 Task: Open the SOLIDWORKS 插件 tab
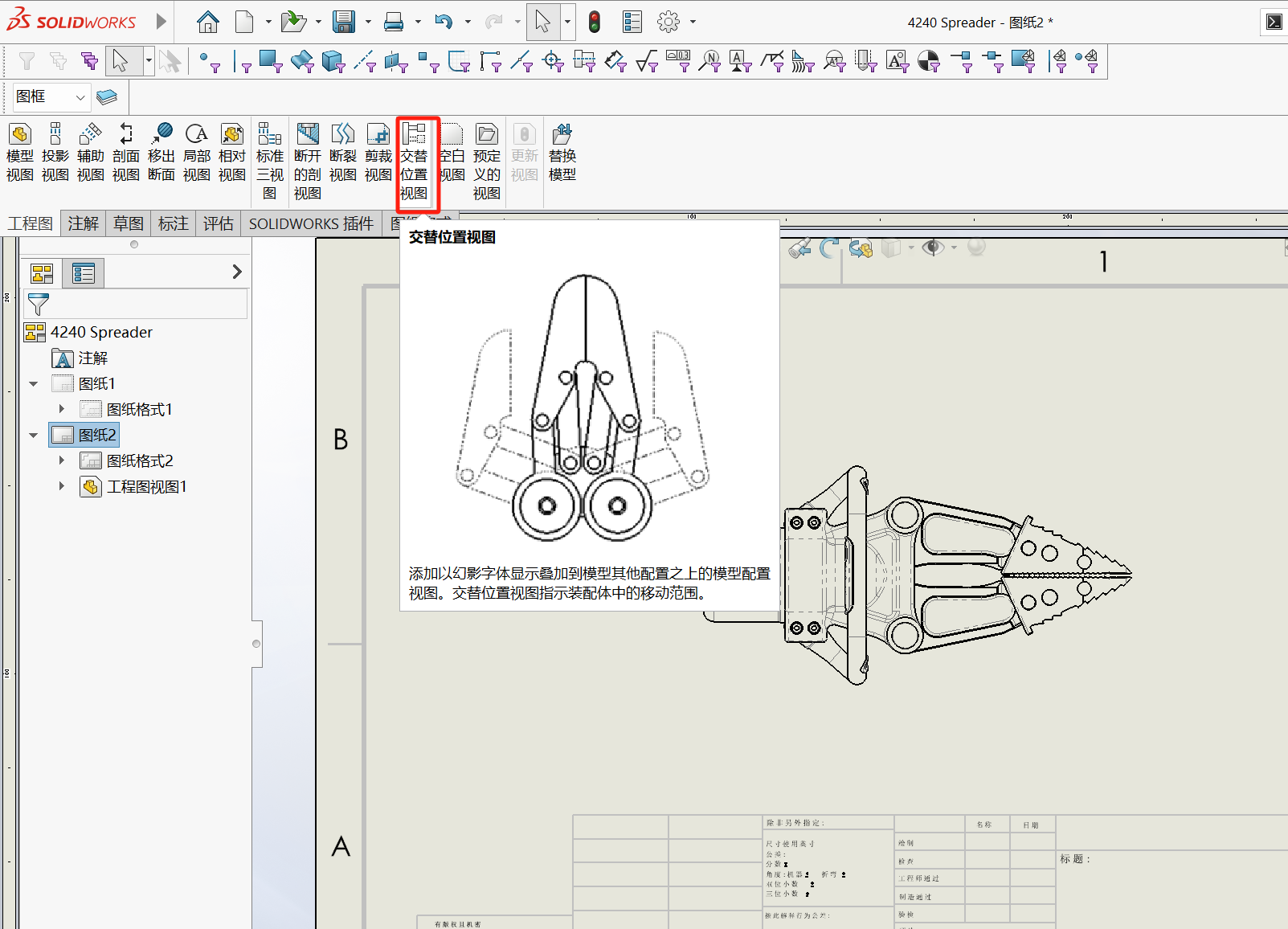[x=311, y=223]
